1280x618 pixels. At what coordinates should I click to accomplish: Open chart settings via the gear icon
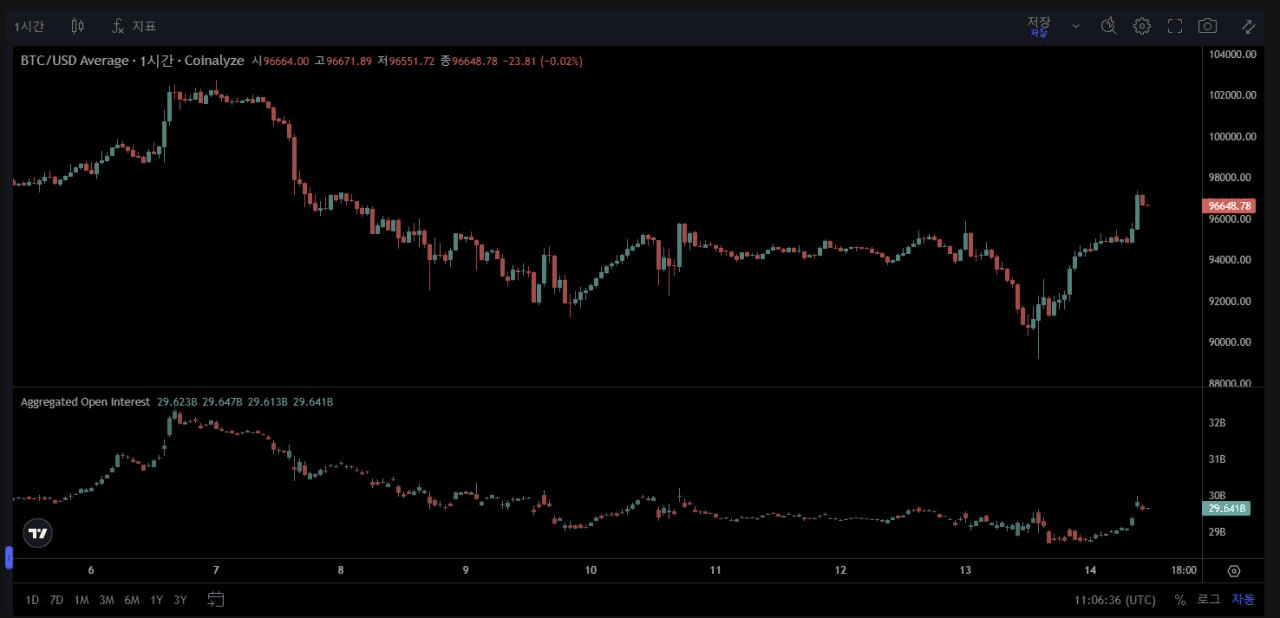tap(1142, 26)
